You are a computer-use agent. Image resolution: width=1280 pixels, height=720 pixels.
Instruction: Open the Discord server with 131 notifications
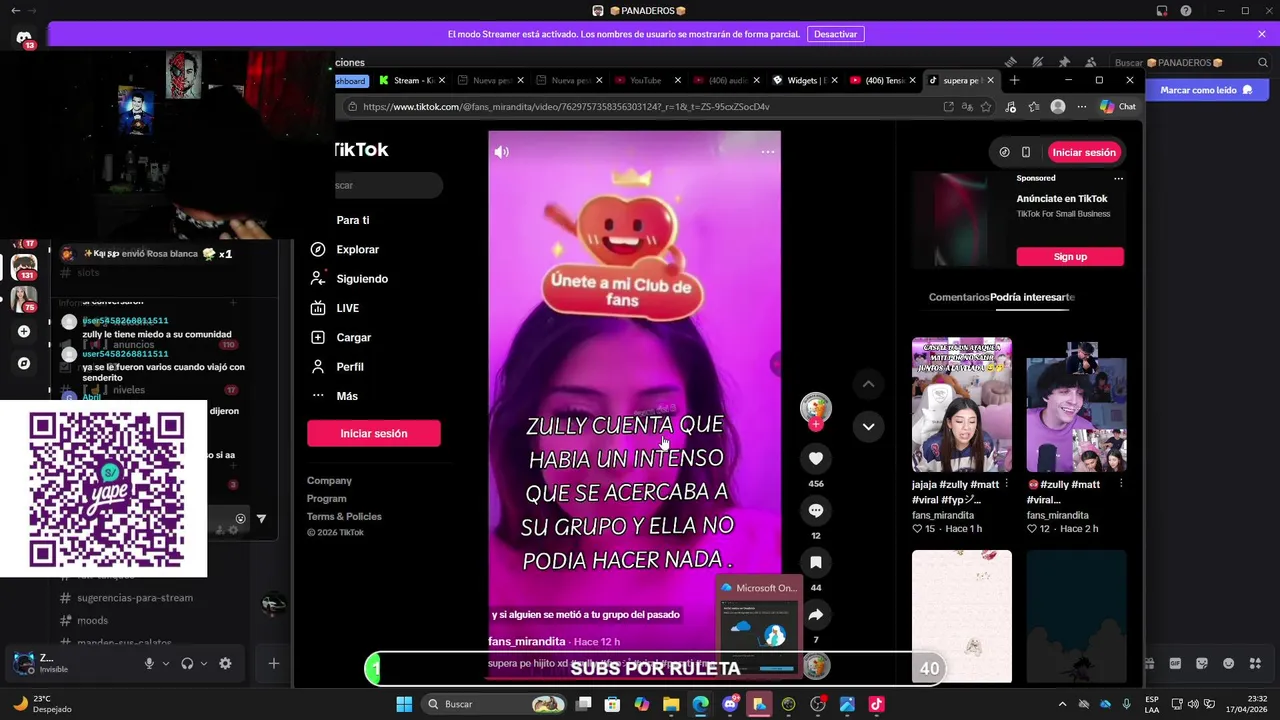[x=24, y=267]
